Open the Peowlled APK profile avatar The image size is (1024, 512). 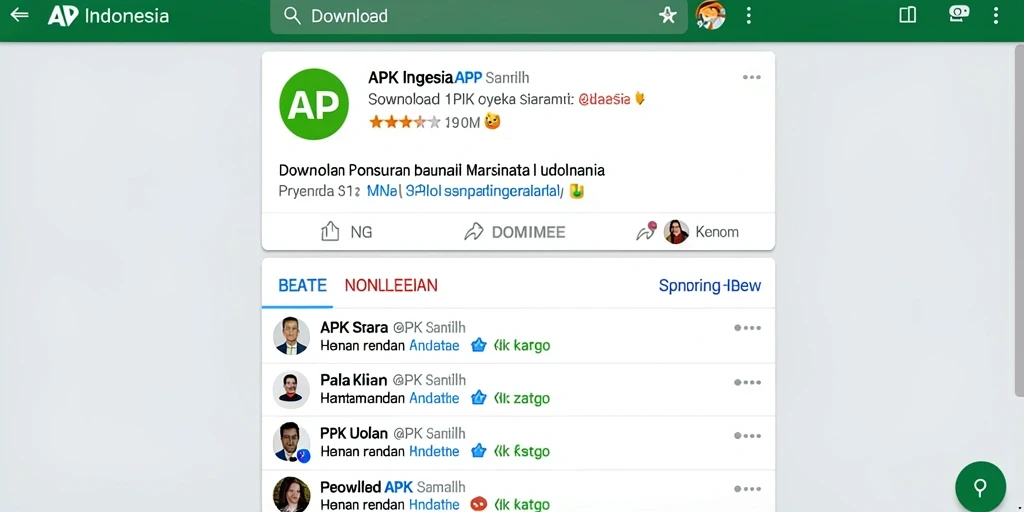[x=291, y=494]
